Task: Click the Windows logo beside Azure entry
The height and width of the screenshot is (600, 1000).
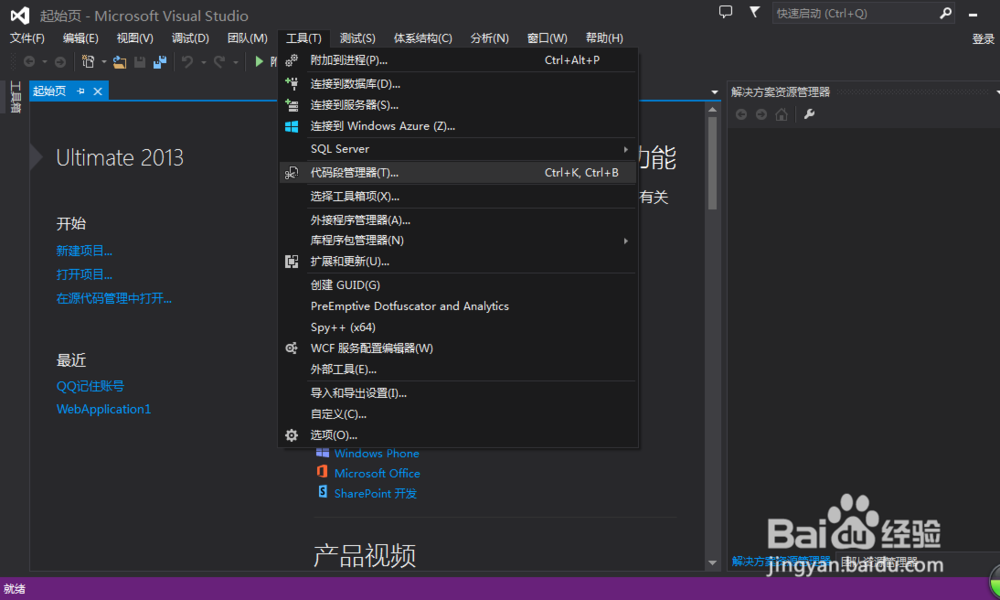Action: (x=291, y=126)
